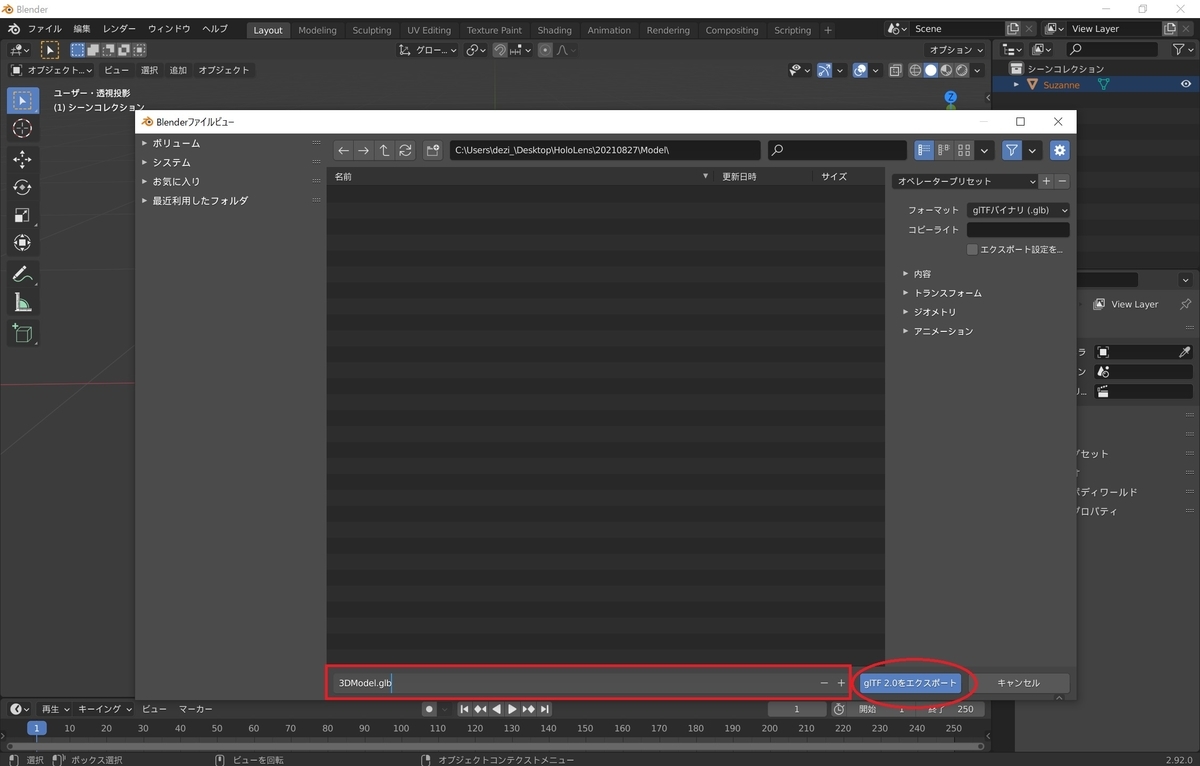
Task: Toggle the file browser settings gear
Action: (1060, 150)
